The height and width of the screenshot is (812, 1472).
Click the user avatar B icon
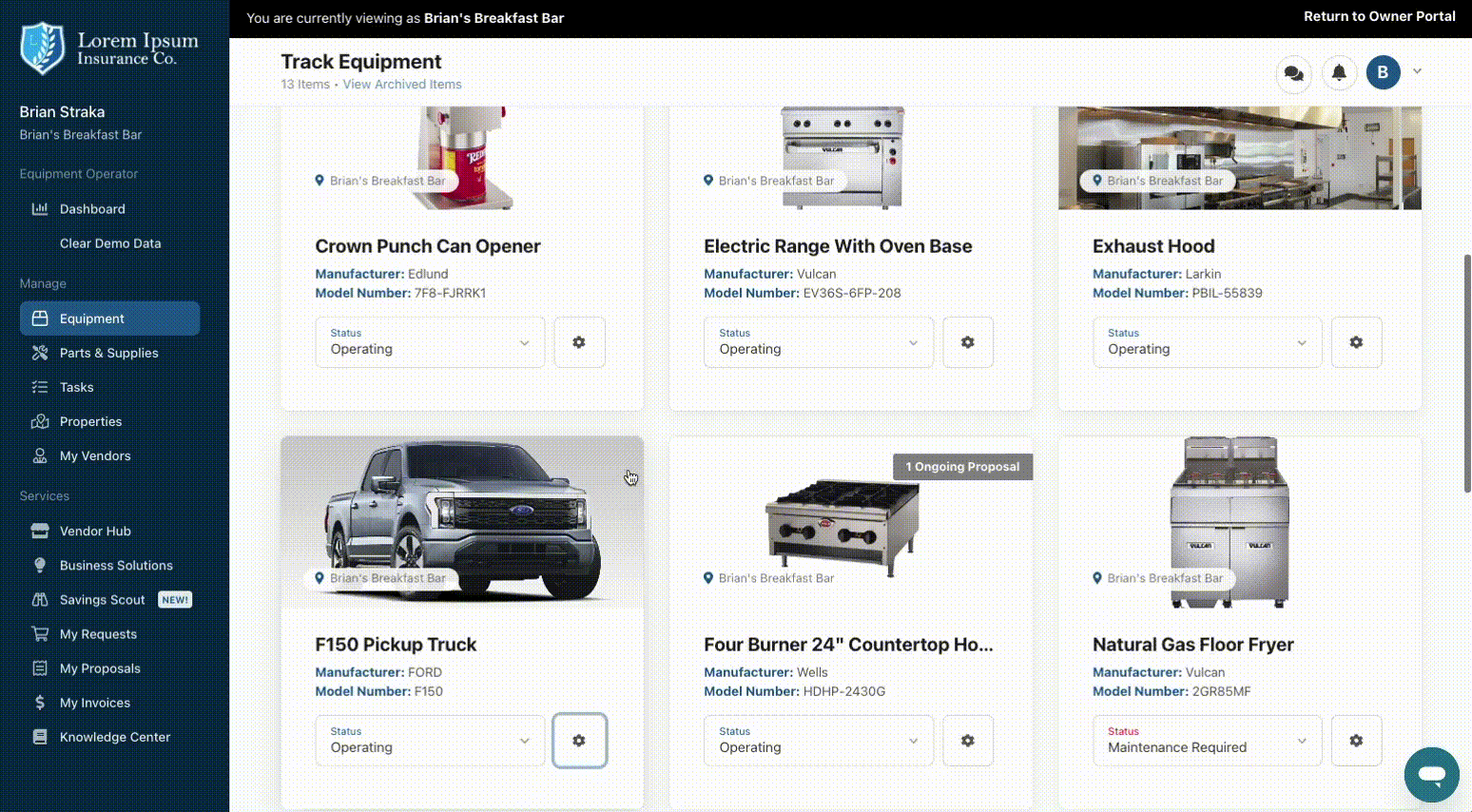tap(1384, 72)
